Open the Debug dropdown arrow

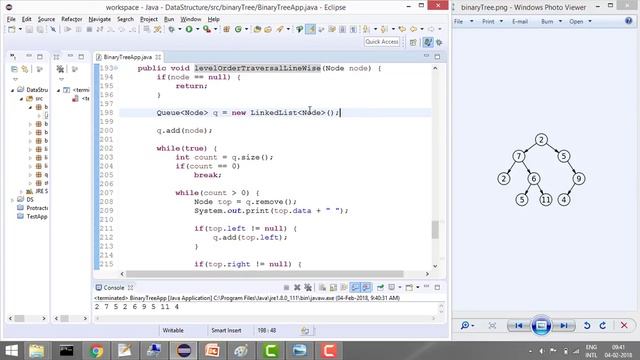[180, 29]
